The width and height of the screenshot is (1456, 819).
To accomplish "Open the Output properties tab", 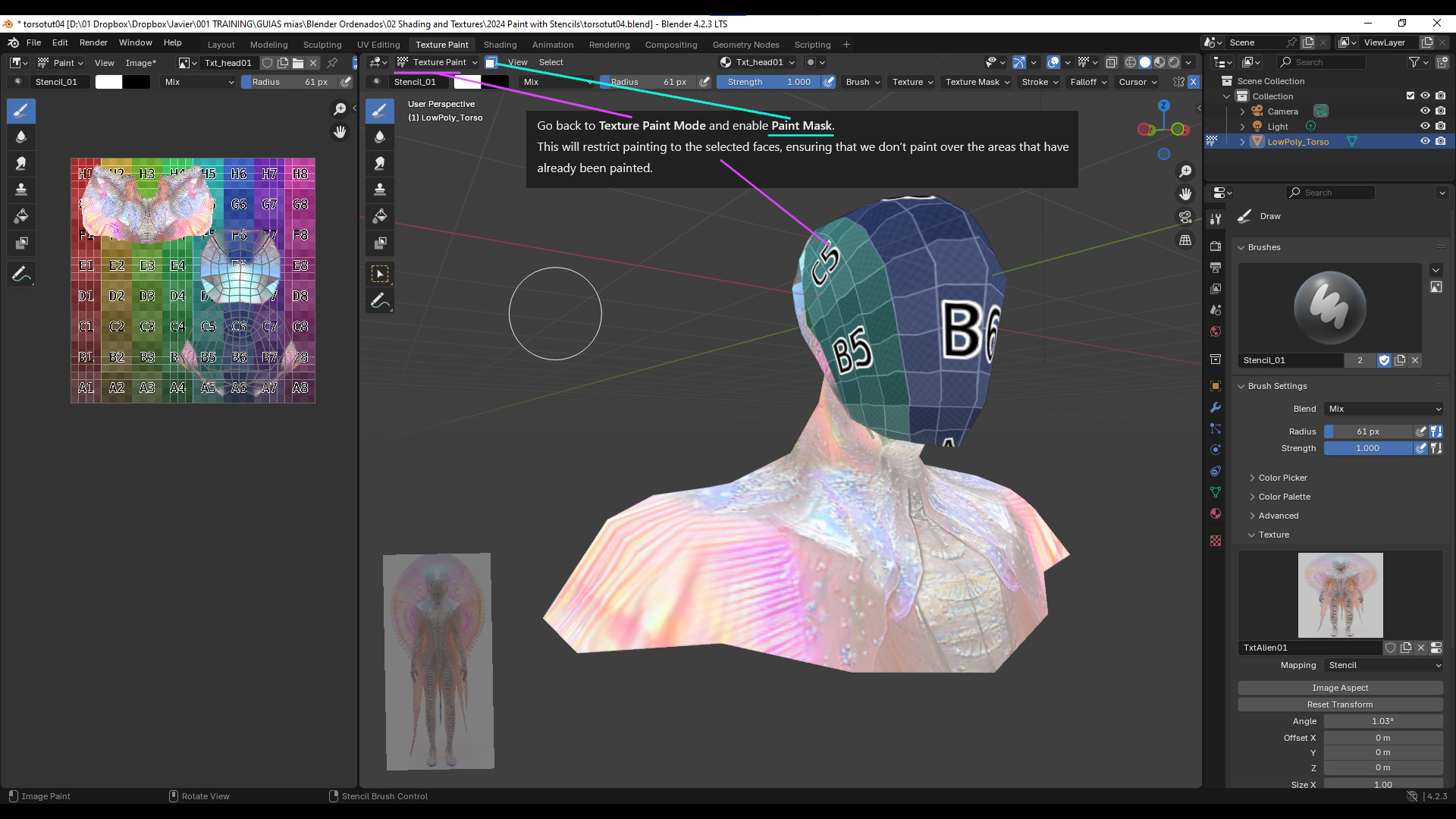I will coord(1216,268).
